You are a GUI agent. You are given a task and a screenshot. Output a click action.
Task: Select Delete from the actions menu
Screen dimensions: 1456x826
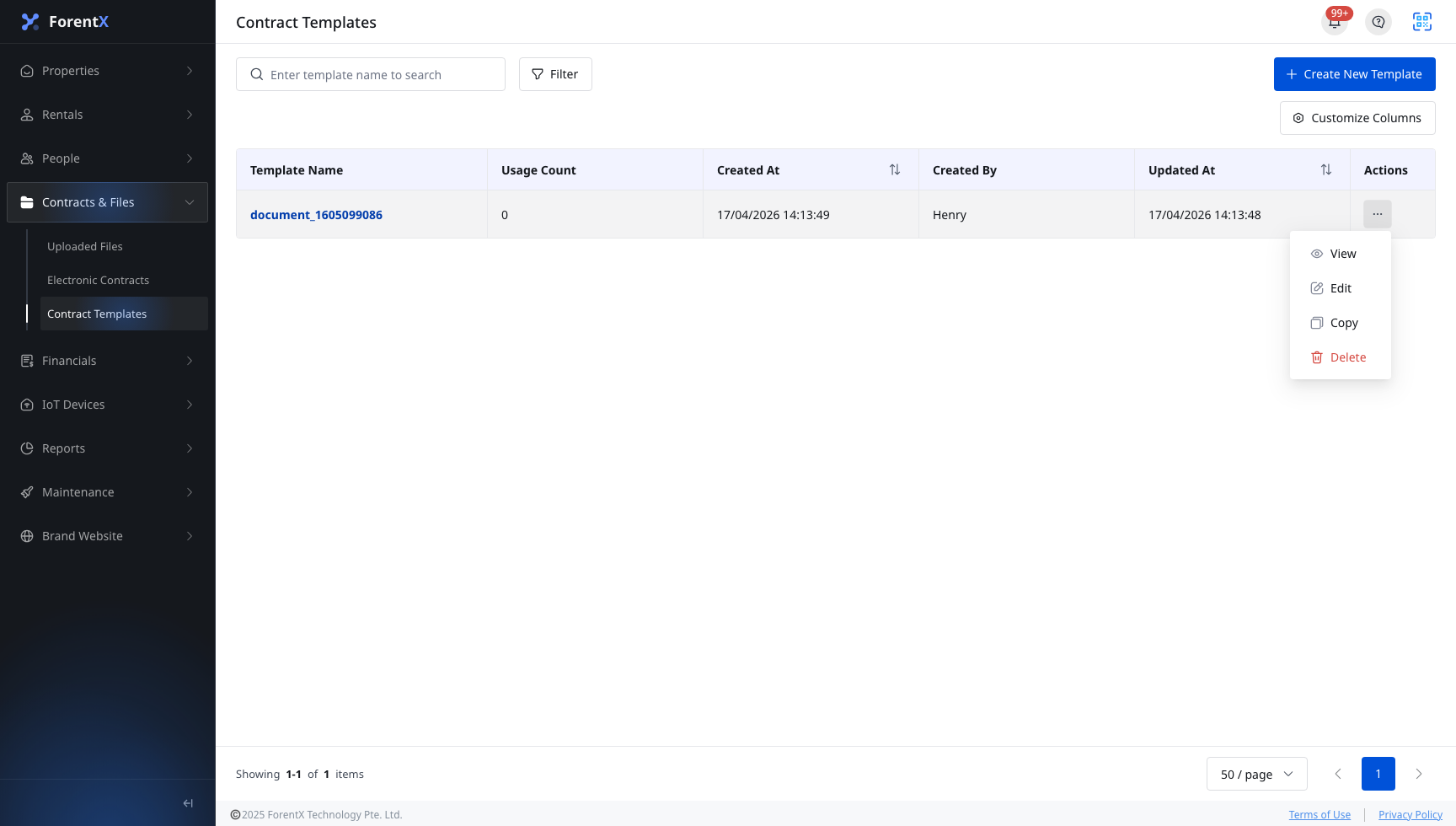(1341, 357)
